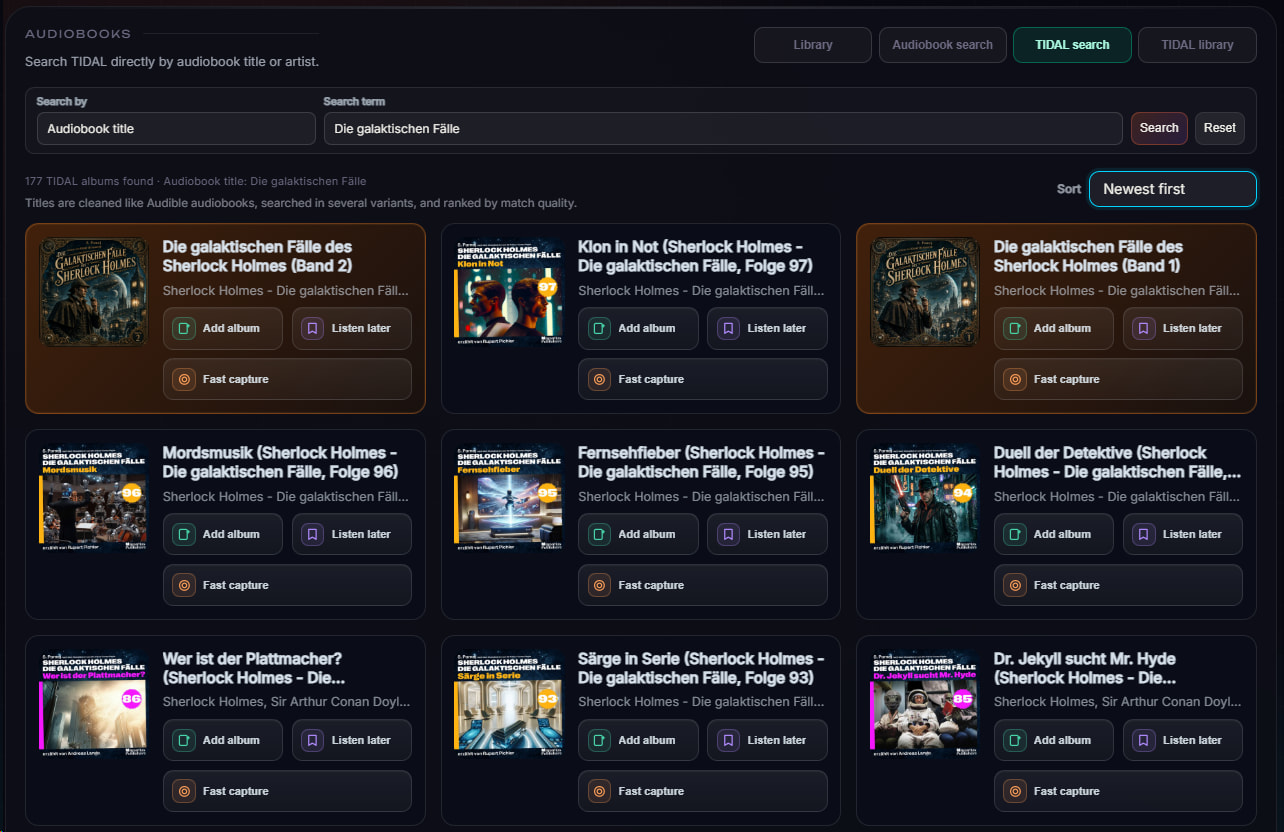This screenshot has height=832, width=1284.
Task: Click the Wer ist der Plattmacher? cover image
Action: 93,703
